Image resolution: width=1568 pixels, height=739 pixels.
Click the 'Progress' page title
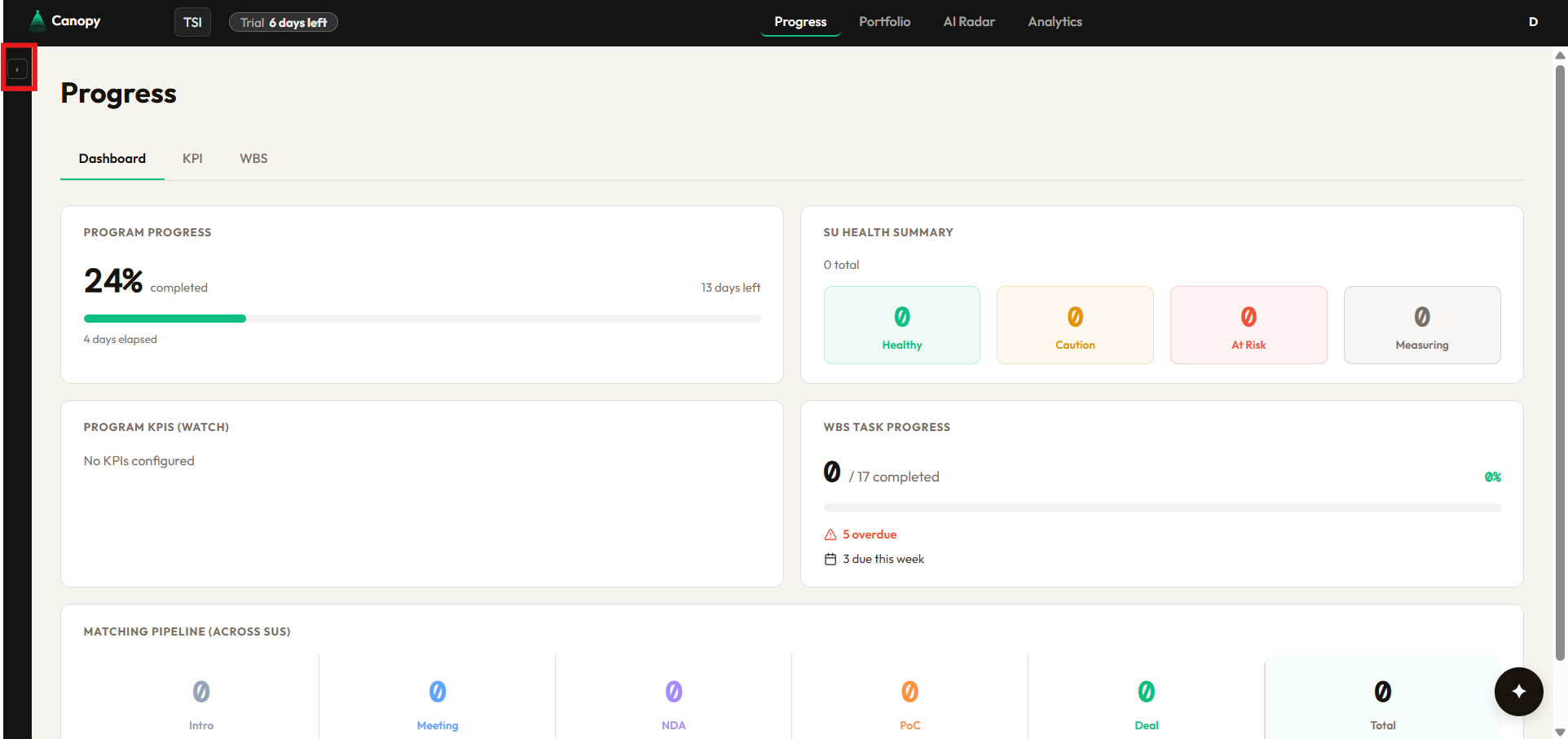click(x=119, y=94)
